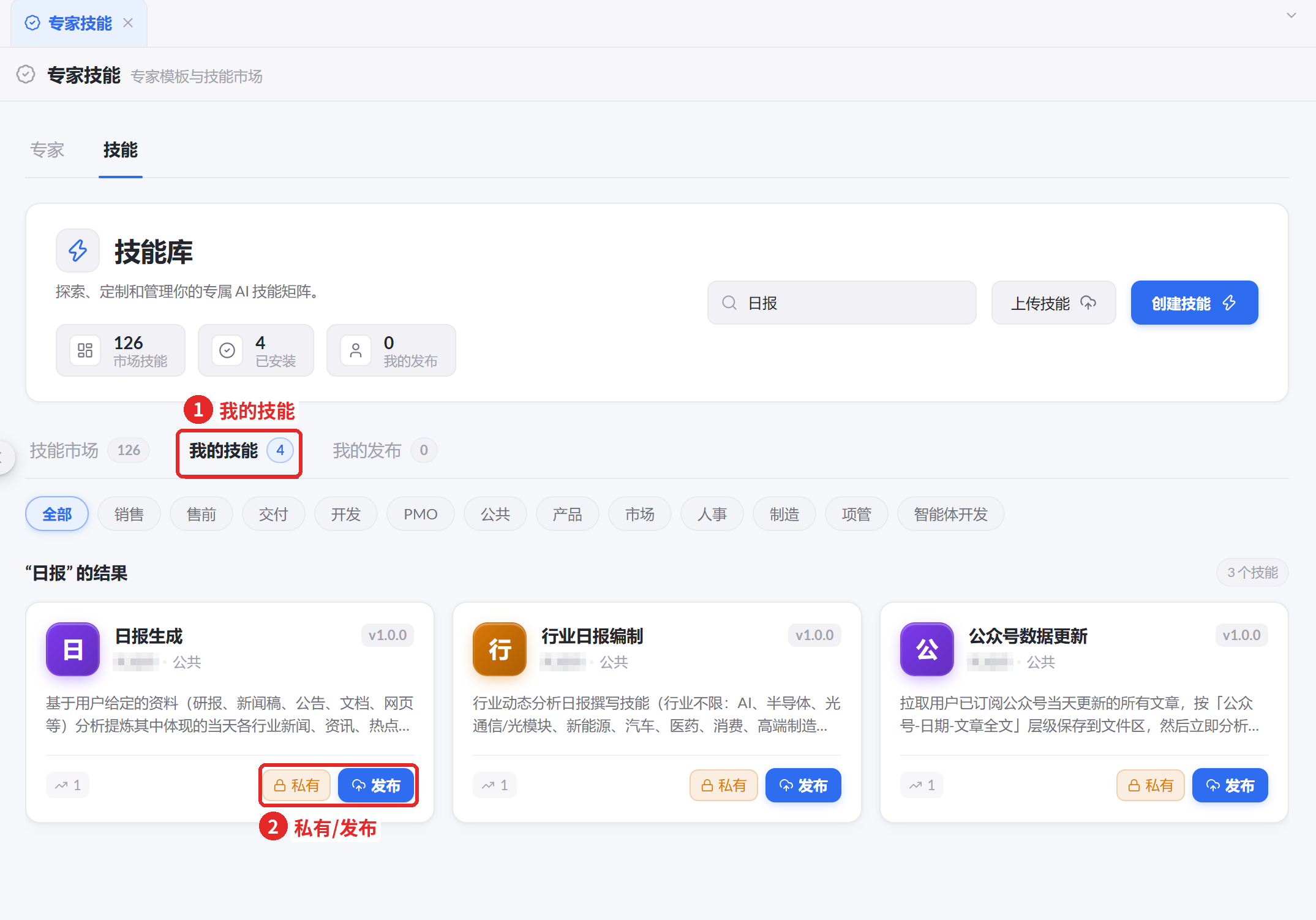Click 私有 on the 日报生成 card
Screen dimensions: 1316x920
(297, 785)
